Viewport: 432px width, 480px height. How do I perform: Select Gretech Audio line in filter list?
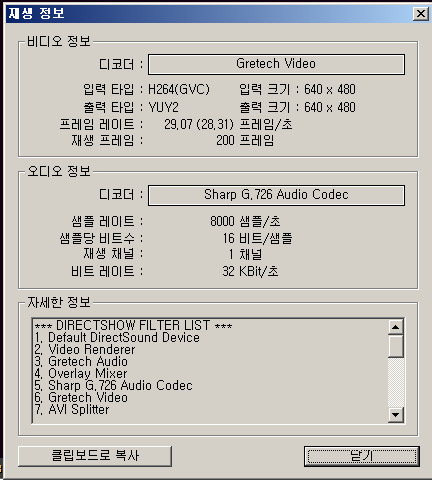(x=81, y=361)
